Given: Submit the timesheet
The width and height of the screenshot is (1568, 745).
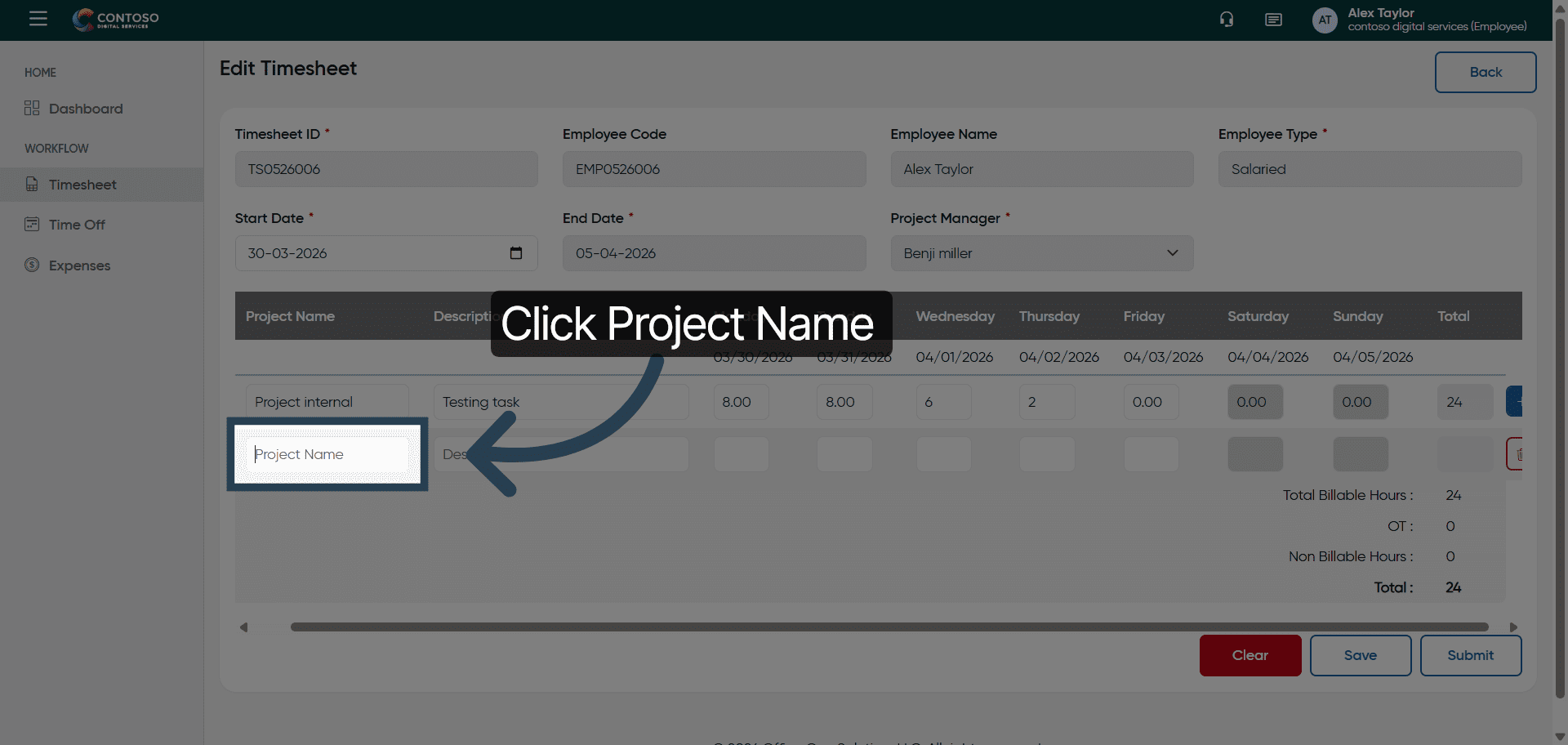Looking at the screenshot, I should click(x=1470, y=655).
